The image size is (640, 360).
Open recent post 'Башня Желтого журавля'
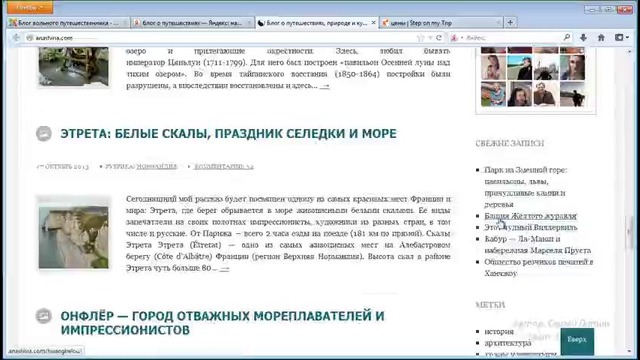(x=530, y=216)
